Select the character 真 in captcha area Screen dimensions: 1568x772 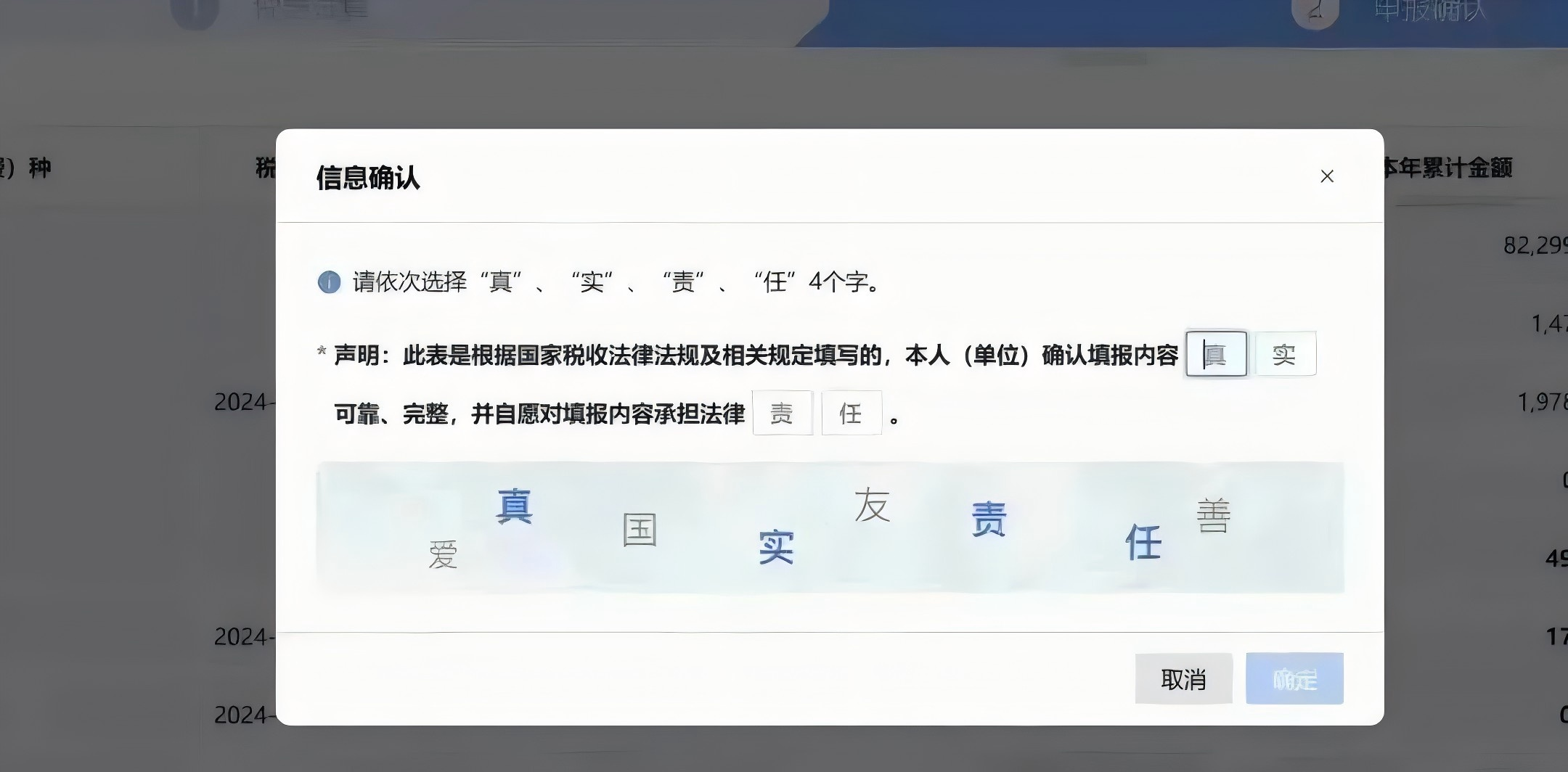click(515, 506)
